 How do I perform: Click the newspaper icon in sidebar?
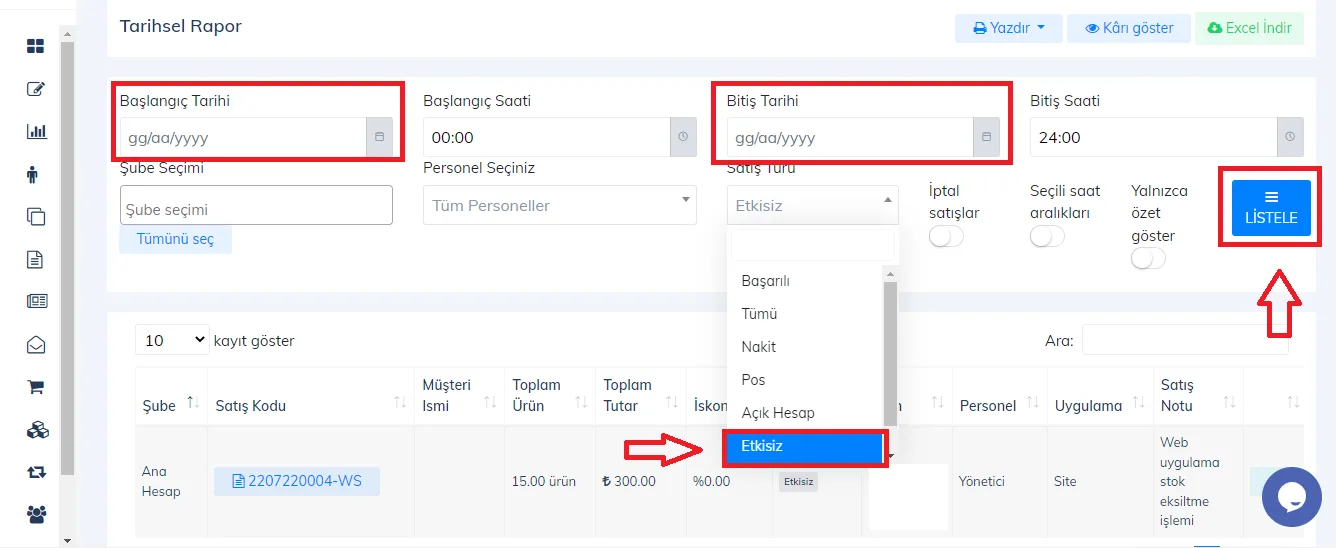36,302
